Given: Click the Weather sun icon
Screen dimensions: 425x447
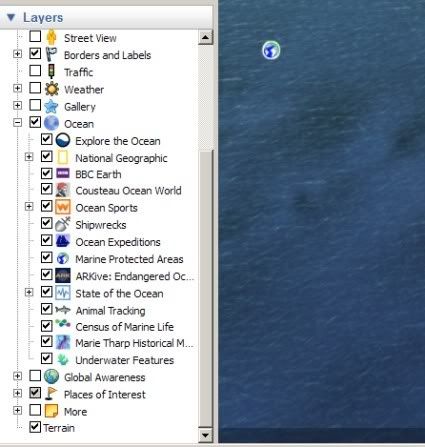Looking at the screenshot, I should coord(52,89).
